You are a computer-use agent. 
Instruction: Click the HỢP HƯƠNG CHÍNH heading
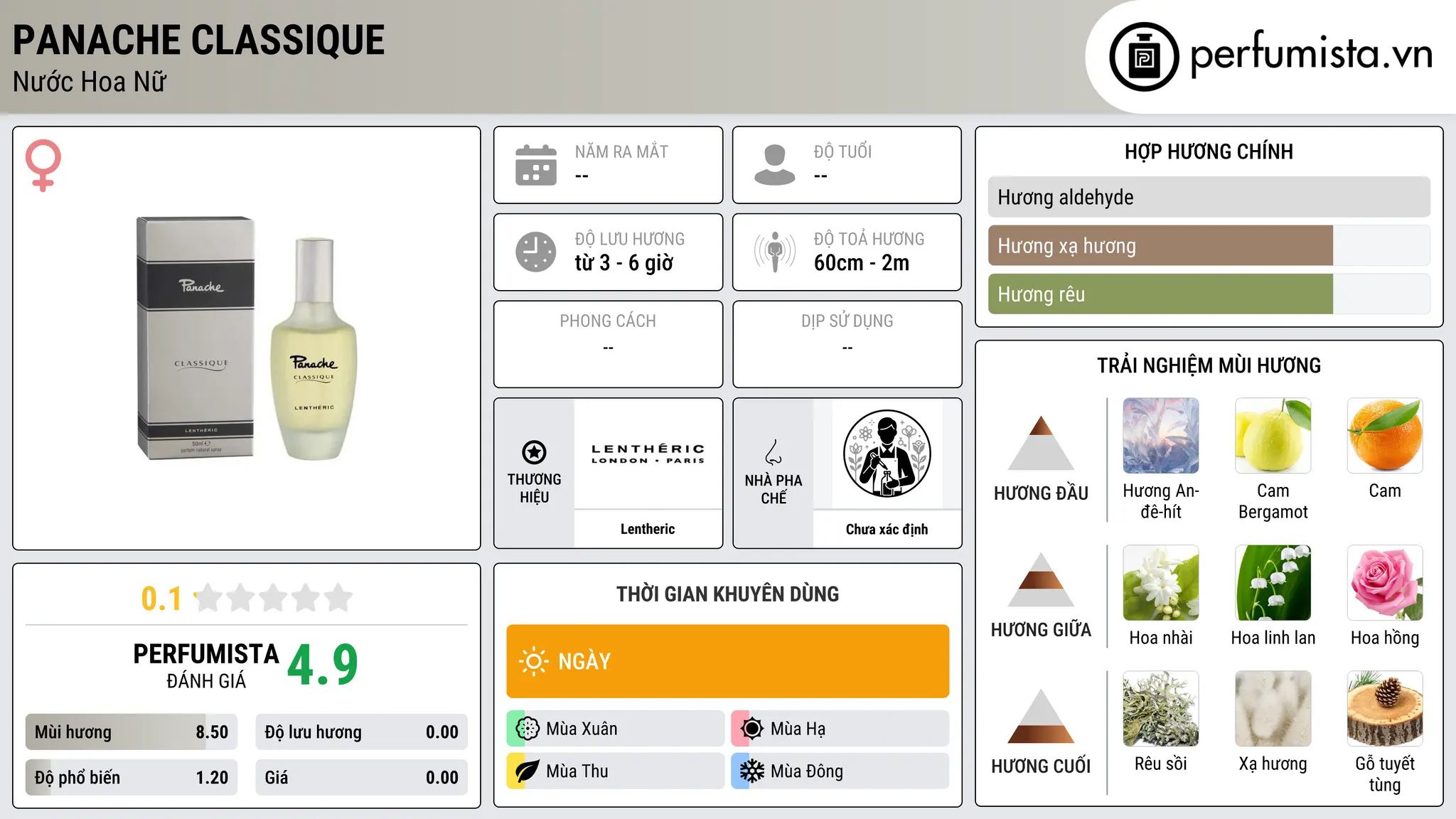tap(1209, 151)
